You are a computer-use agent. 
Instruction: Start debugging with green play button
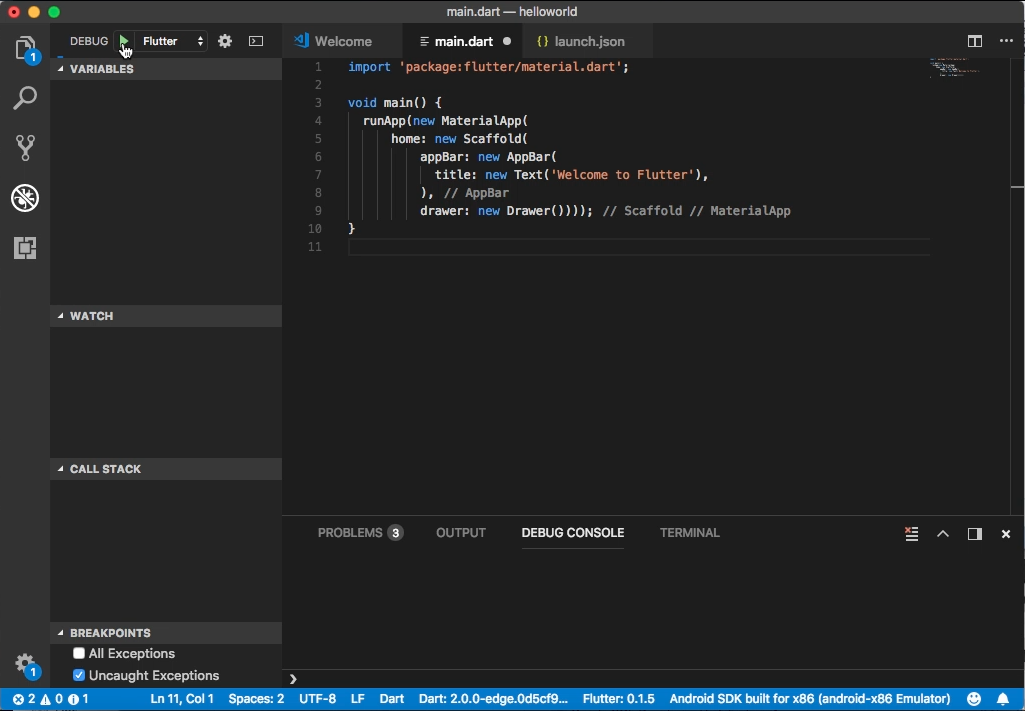coord(124,41)
